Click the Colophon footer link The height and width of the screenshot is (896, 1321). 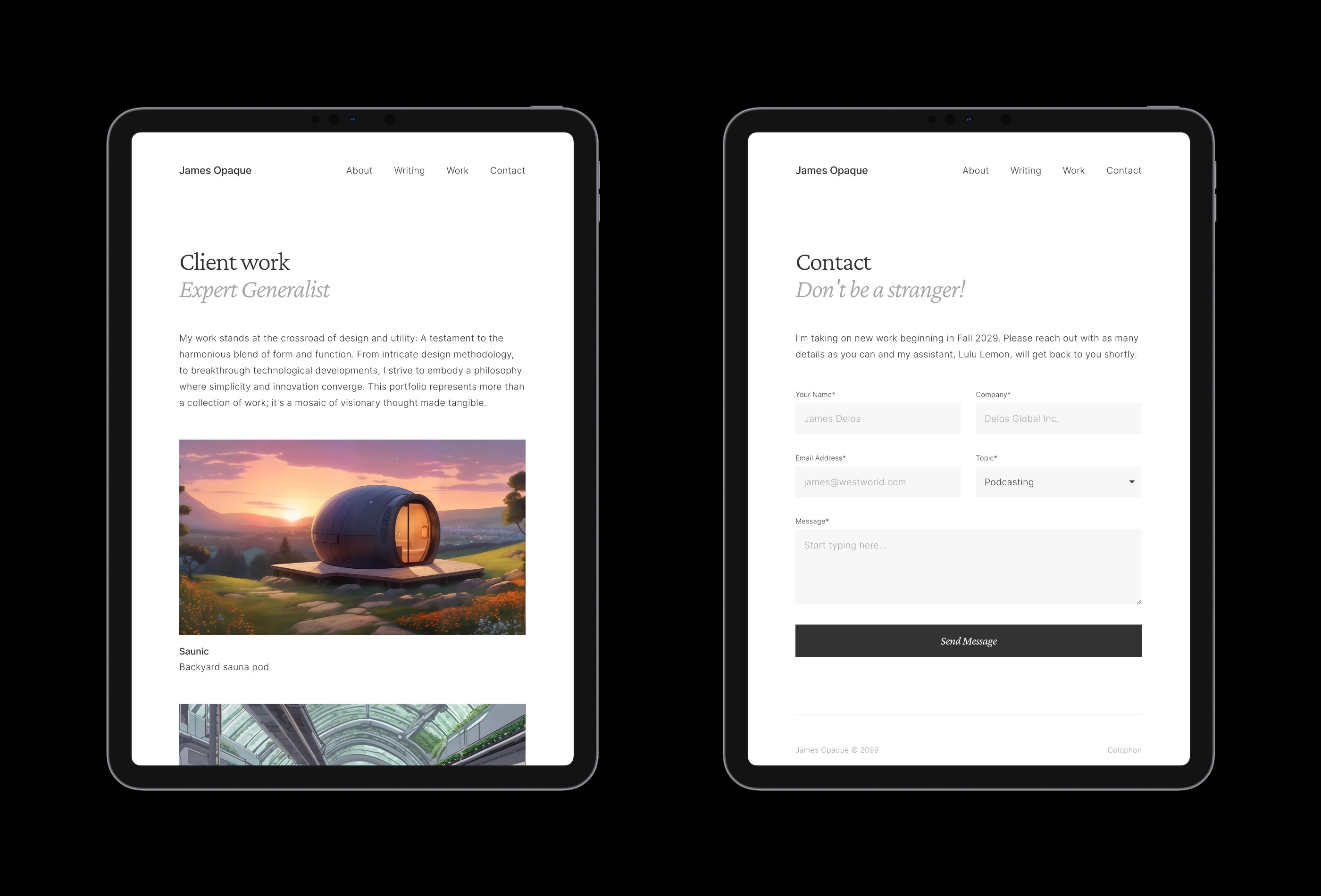point(1123,749)
